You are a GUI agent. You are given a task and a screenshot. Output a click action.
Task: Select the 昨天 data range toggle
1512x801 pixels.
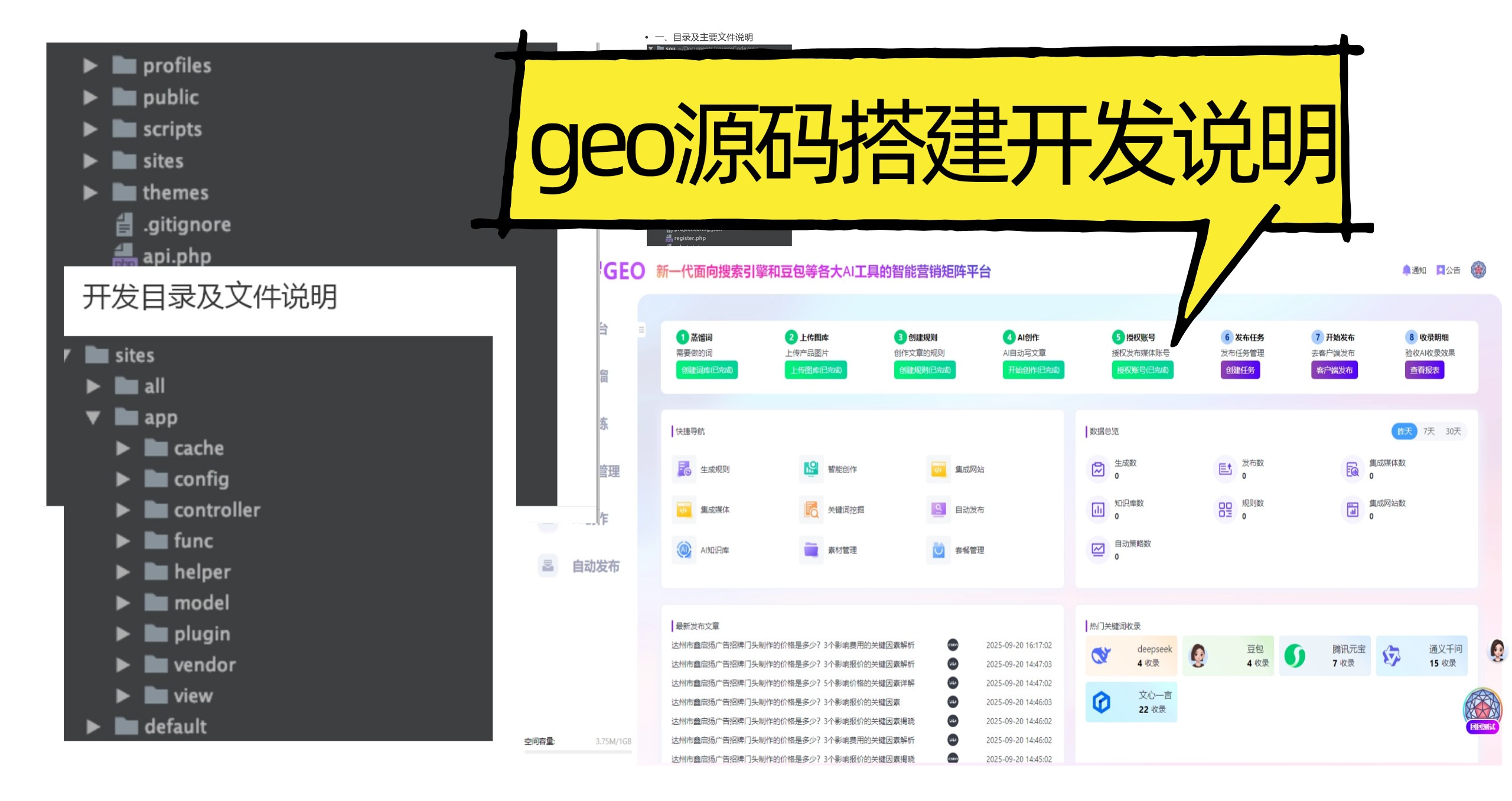coord(1404,431)
